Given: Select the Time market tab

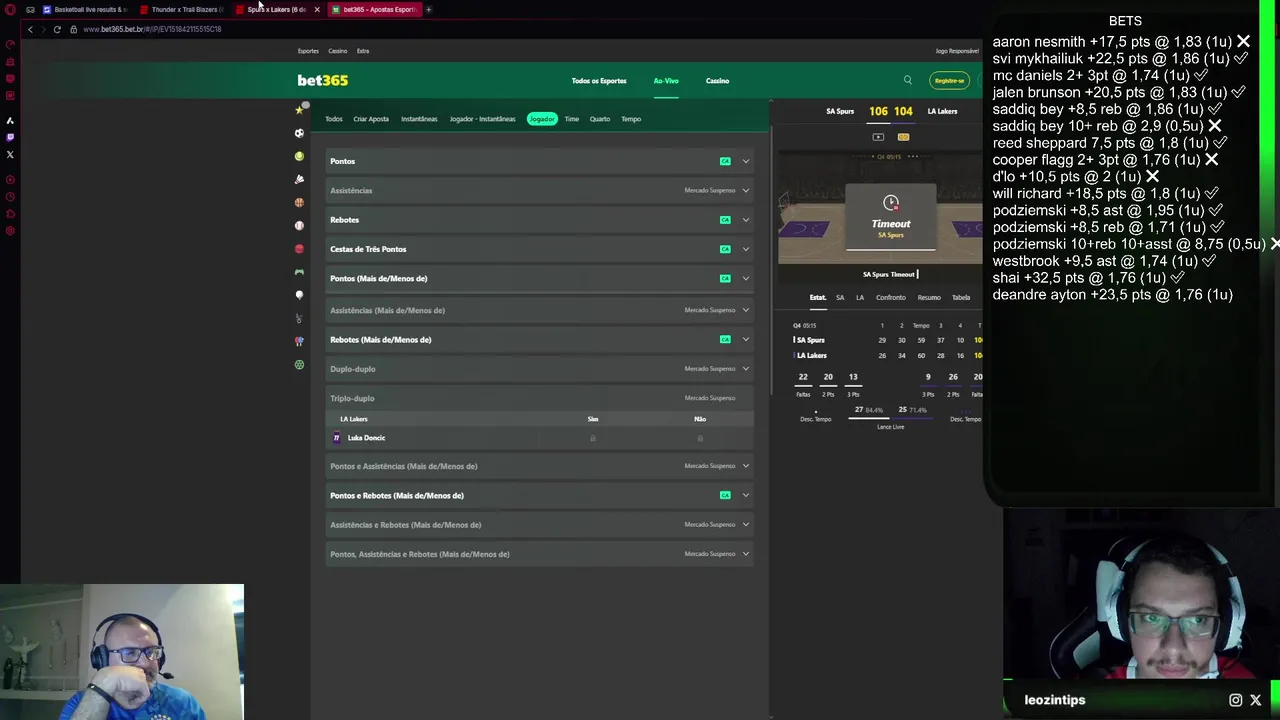Looking at the screenshot, I should [x=572, y=119].
